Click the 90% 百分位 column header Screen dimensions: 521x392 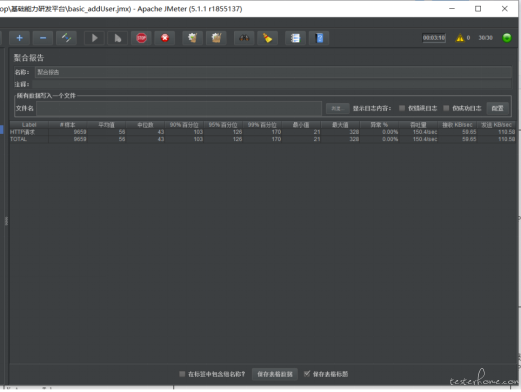click(x=184, y=125)
